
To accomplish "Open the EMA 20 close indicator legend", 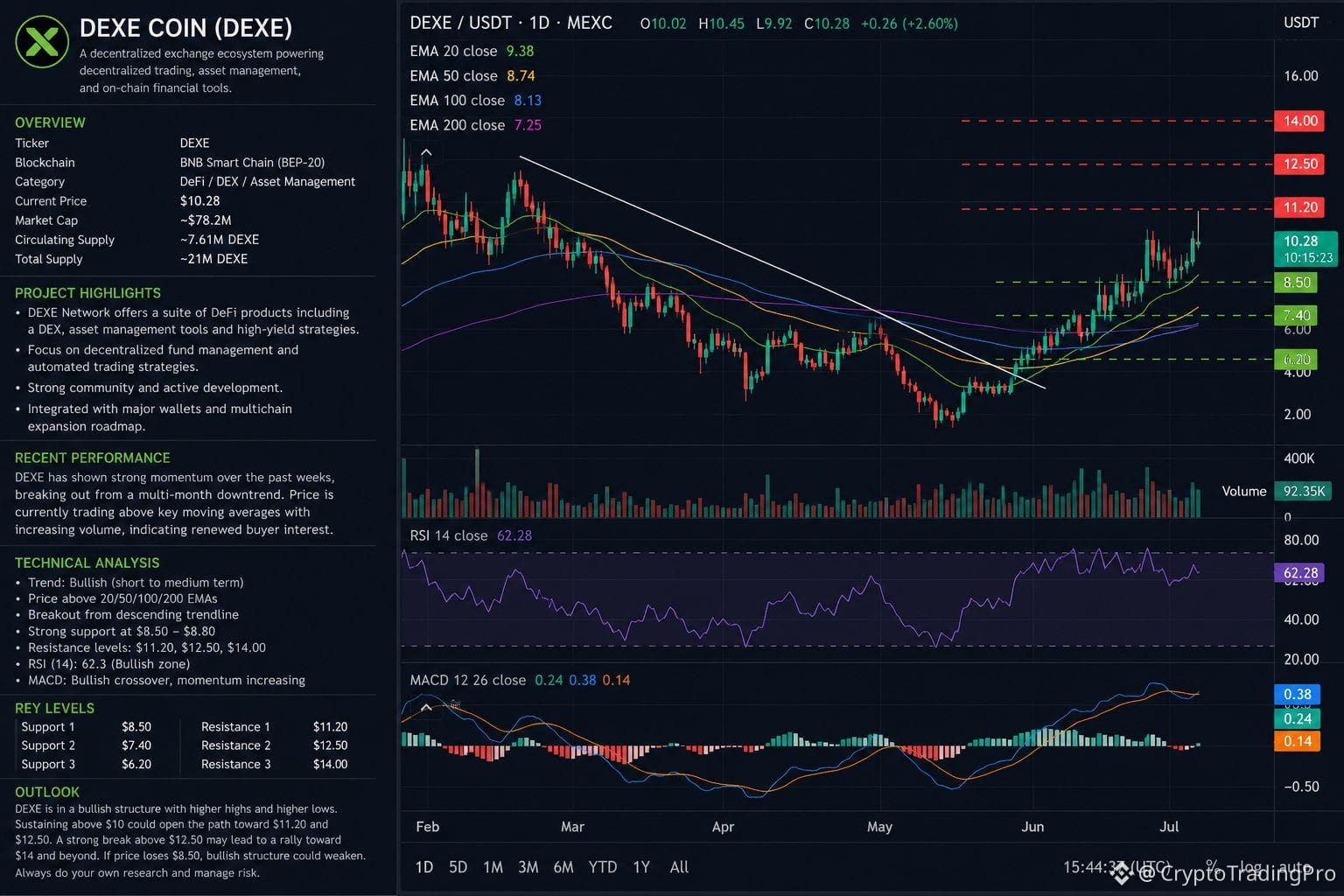I will coord(472,51).
